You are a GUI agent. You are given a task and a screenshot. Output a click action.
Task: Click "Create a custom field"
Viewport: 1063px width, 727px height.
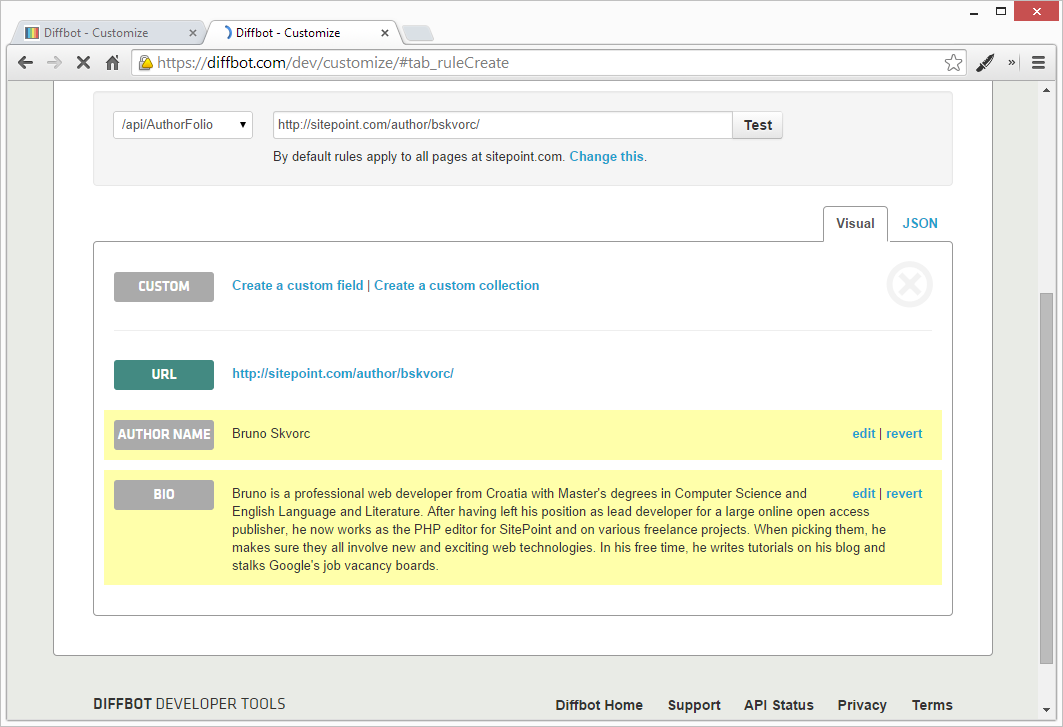pos(297,285)
